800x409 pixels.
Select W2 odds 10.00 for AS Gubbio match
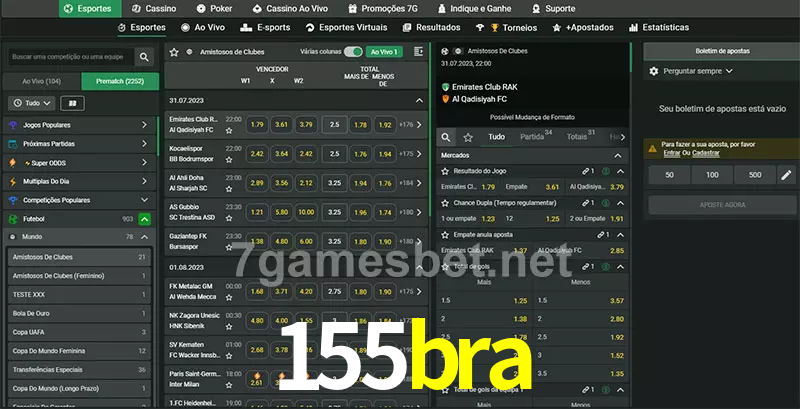[306, 212]
